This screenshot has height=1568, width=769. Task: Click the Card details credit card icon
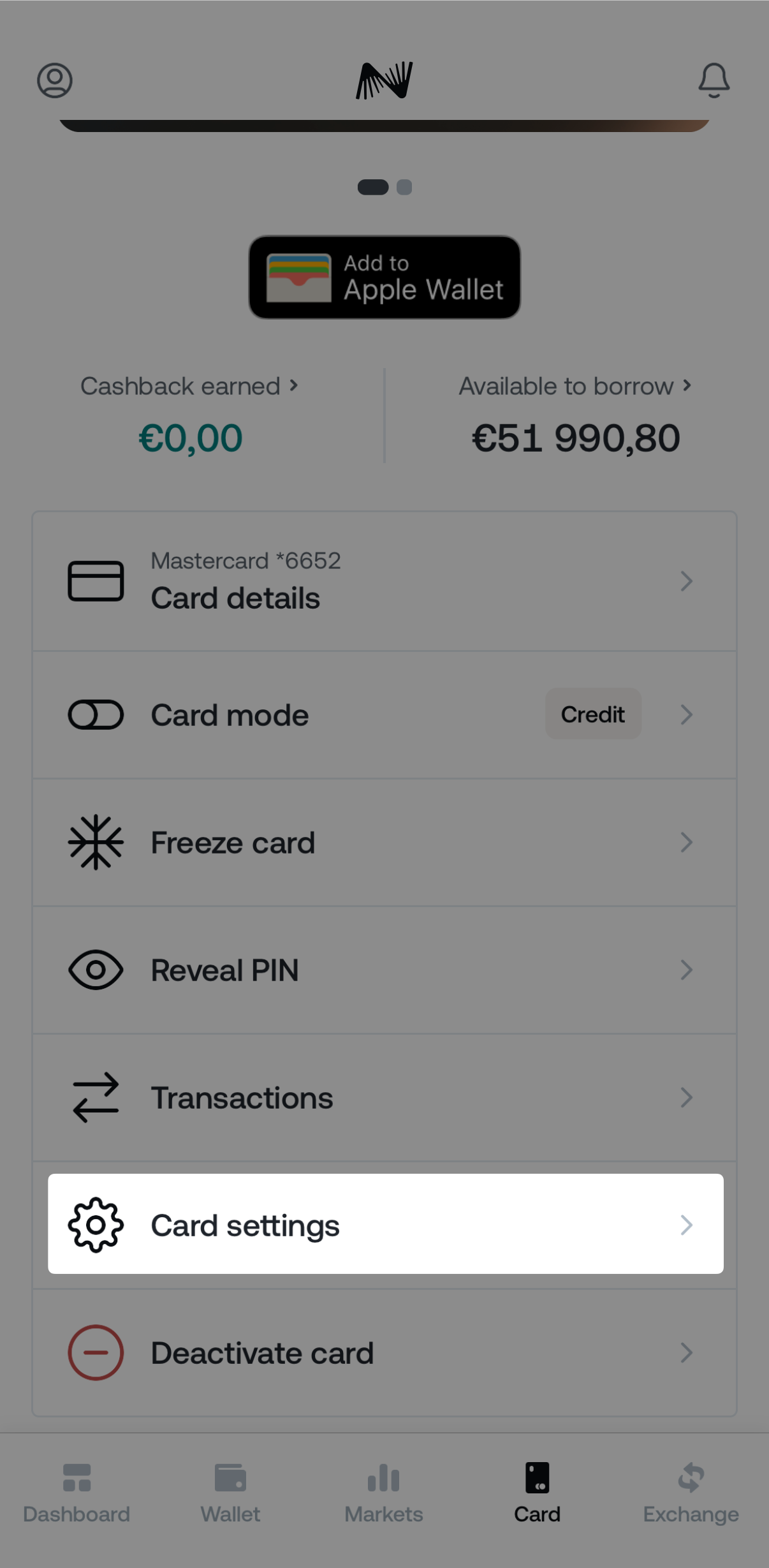[96, 581]
